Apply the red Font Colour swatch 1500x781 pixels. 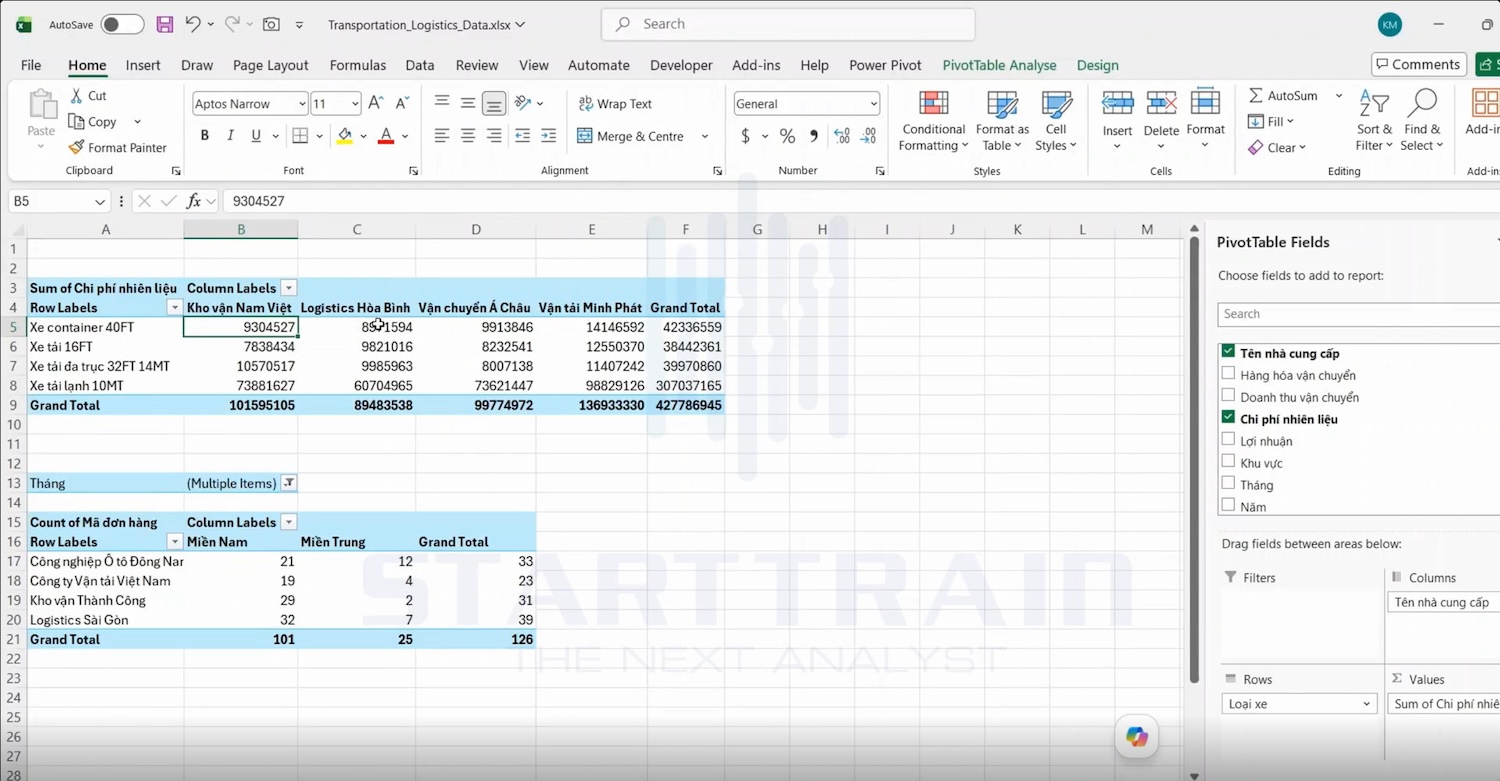pyautogui.click(x=386, y=136)
